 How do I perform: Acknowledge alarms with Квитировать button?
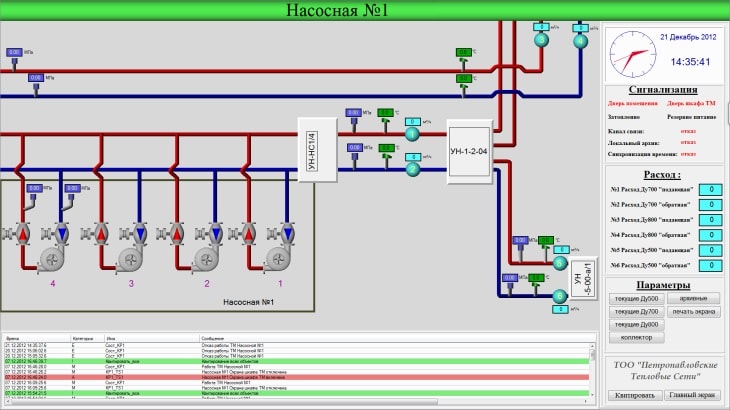tap(635, 395)
